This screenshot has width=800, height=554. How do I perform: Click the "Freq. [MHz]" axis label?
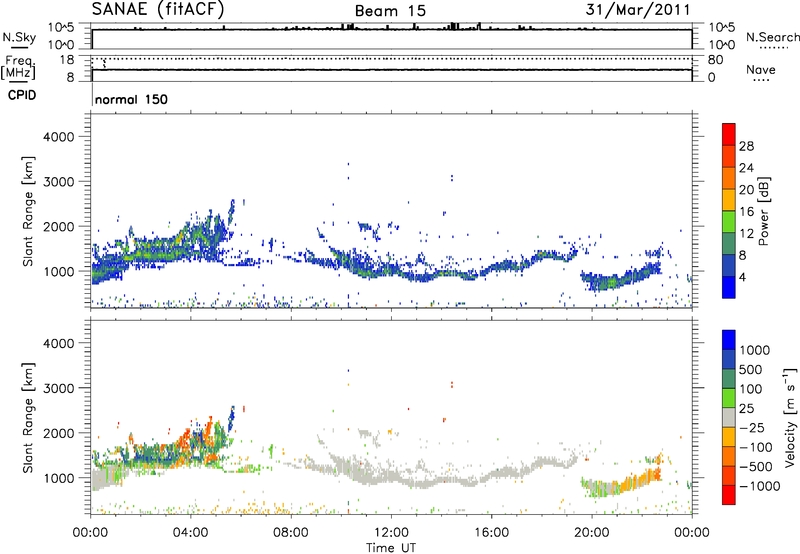pos(18,68)
